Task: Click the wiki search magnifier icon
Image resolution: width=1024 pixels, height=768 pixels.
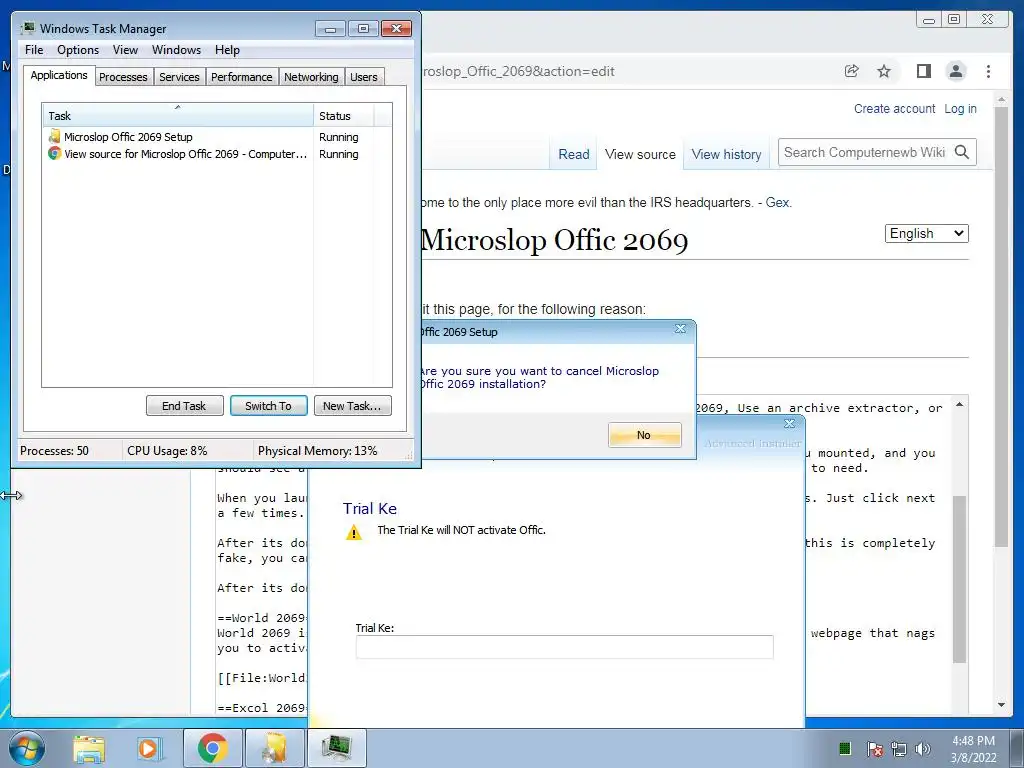Action: [962, 152]
